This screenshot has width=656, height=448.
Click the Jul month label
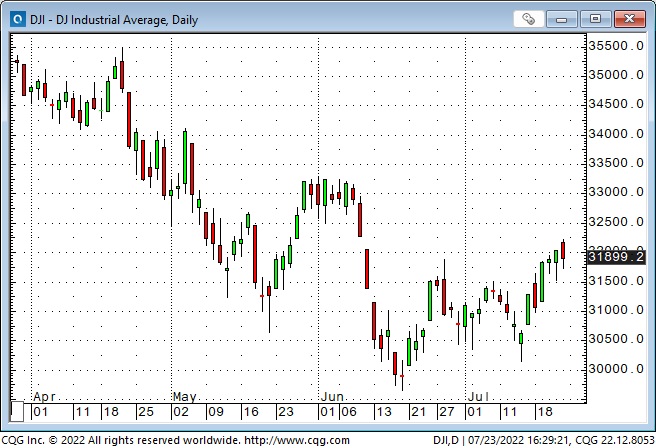(x=478, y=397)
